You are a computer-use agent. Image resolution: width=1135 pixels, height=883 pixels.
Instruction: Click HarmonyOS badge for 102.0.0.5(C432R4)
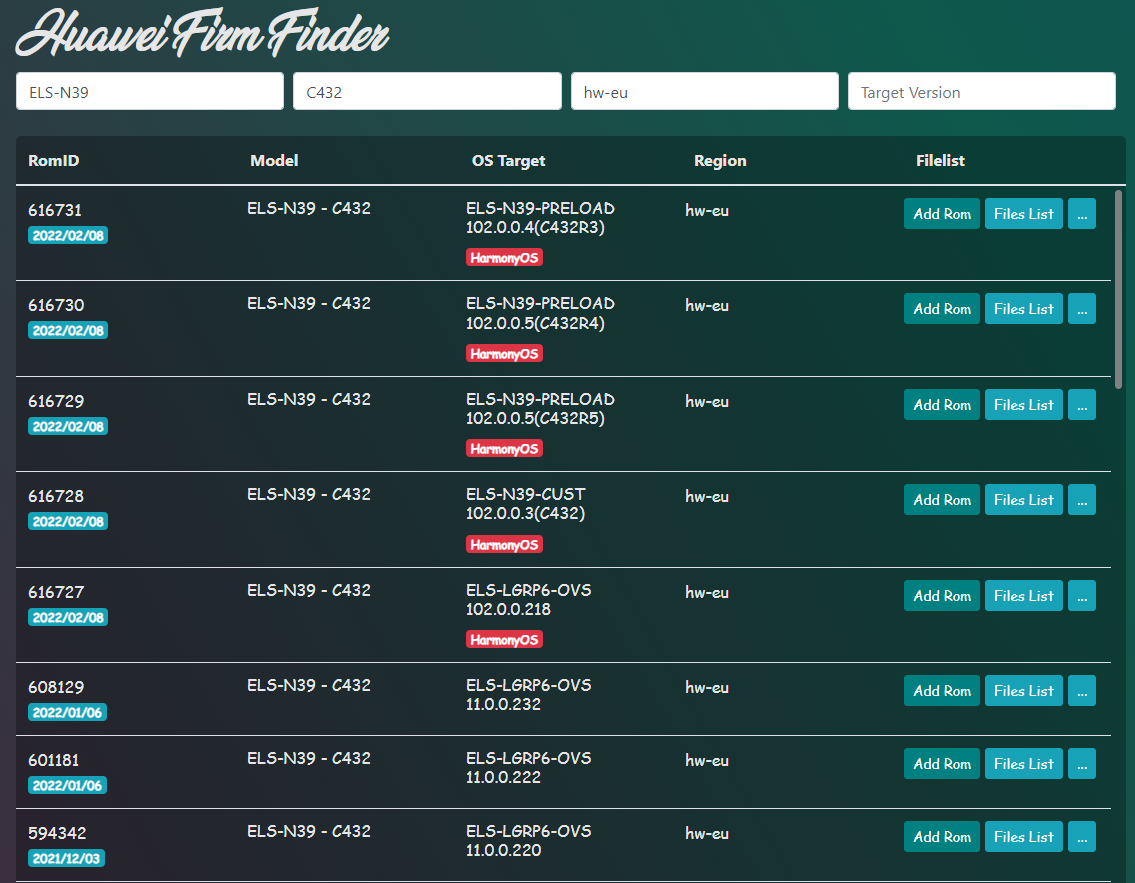(505, 353)
